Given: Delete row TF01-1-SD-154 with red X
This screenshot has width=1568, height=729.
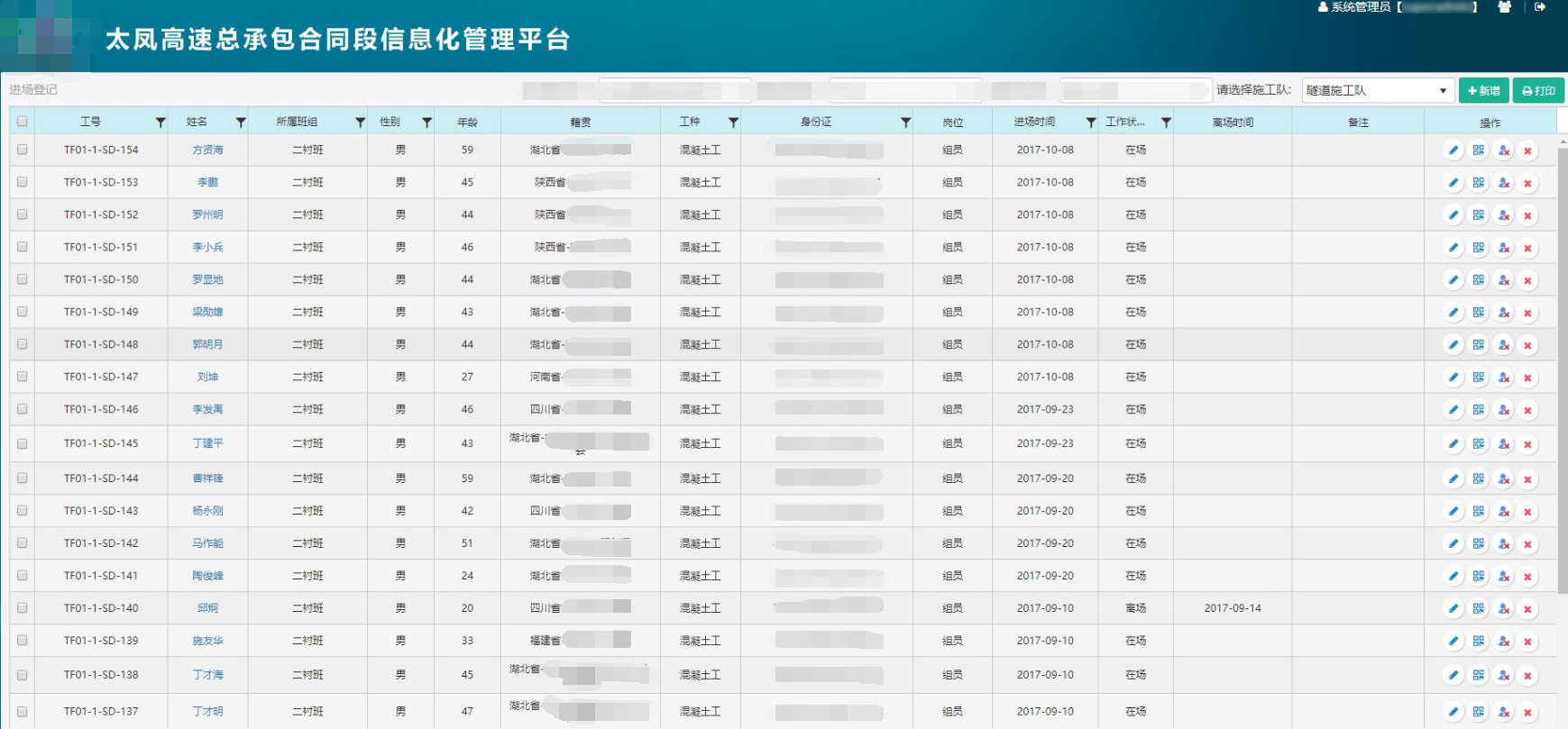Looking at the screenshot, I should click(x=1527, y=150).
